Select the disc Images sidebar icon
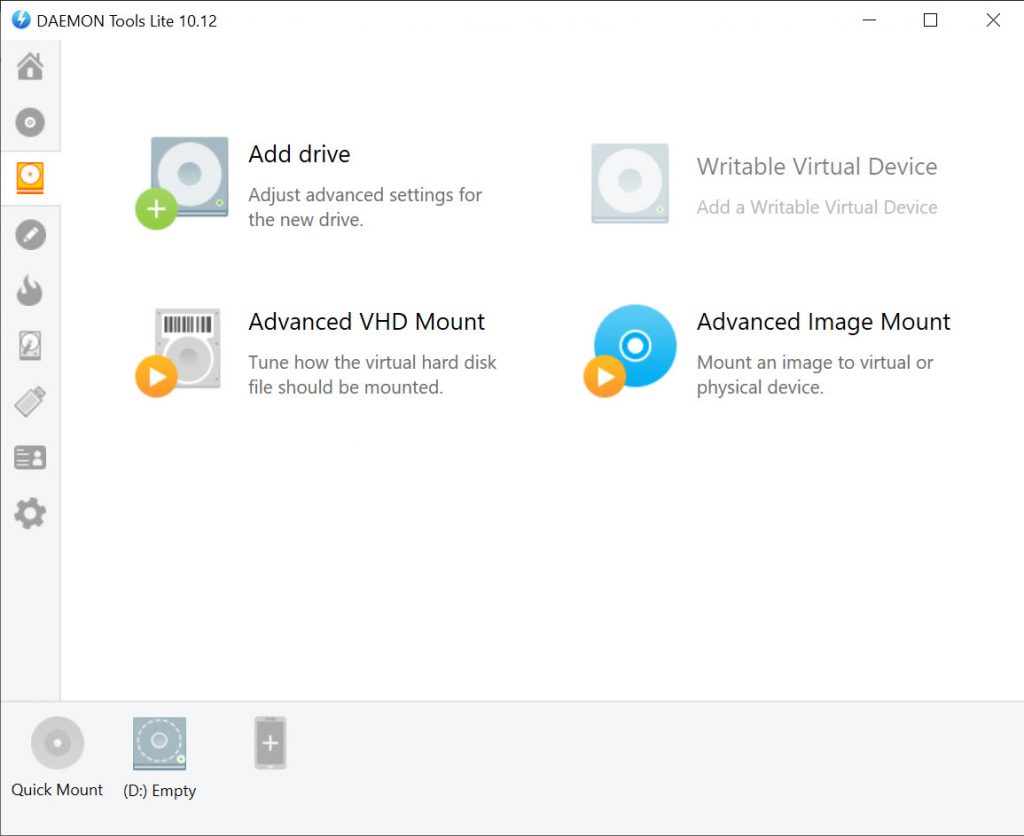The height and width of the screenshot is (836, 1024). coord(30,123)
